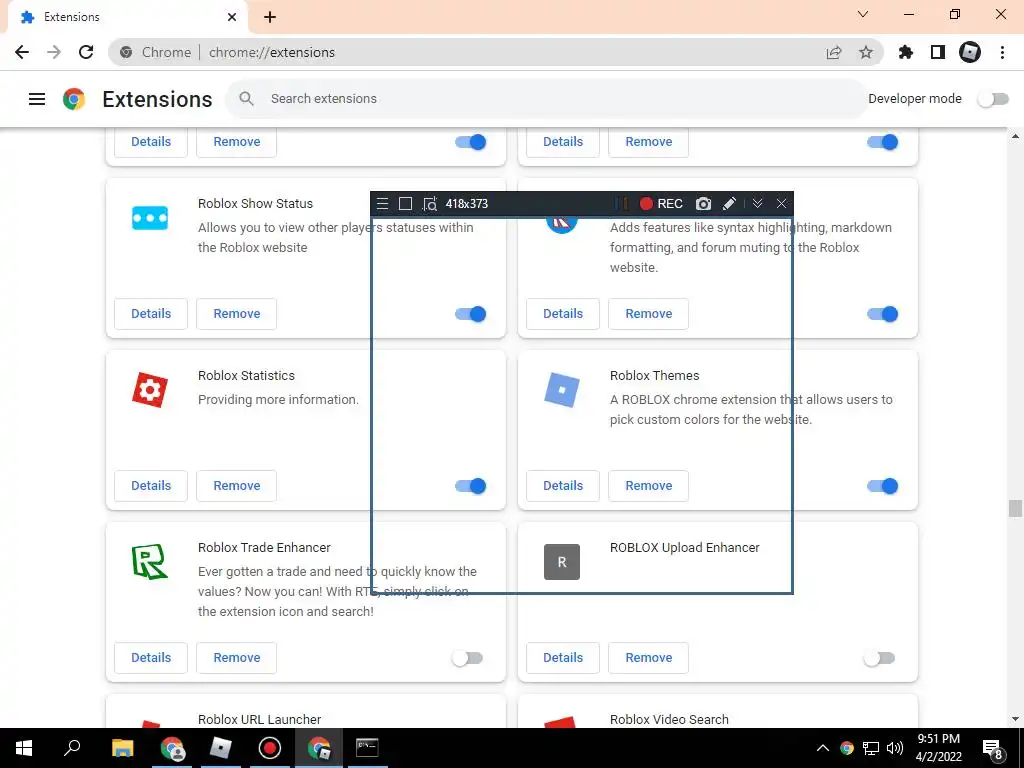Open the Windows Start menu
This screenshot has height=768, width=1024.
click(x=24, y=748)
